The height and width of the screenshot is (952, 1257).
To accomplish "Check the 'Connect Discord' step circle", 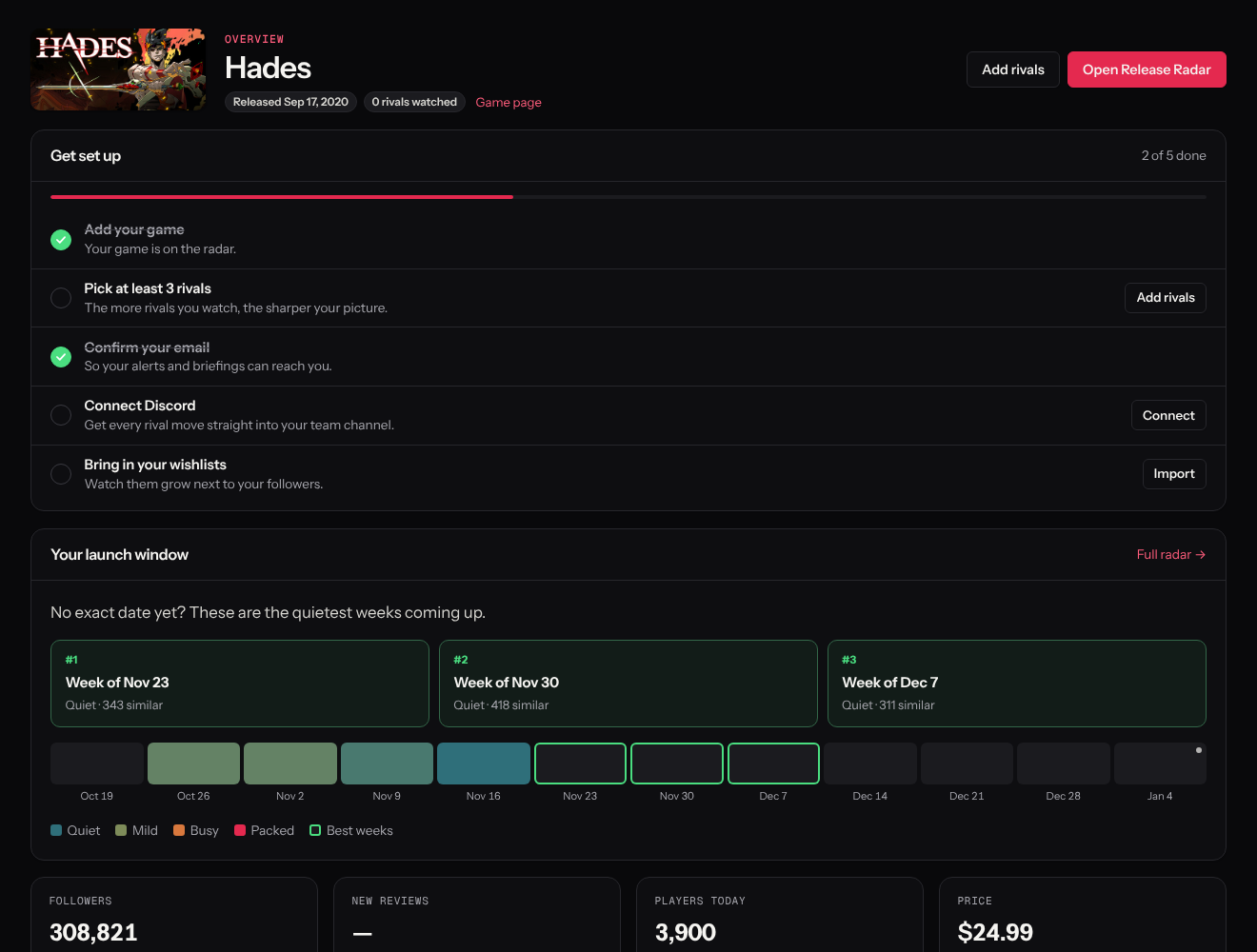I will tap(61, 415).
